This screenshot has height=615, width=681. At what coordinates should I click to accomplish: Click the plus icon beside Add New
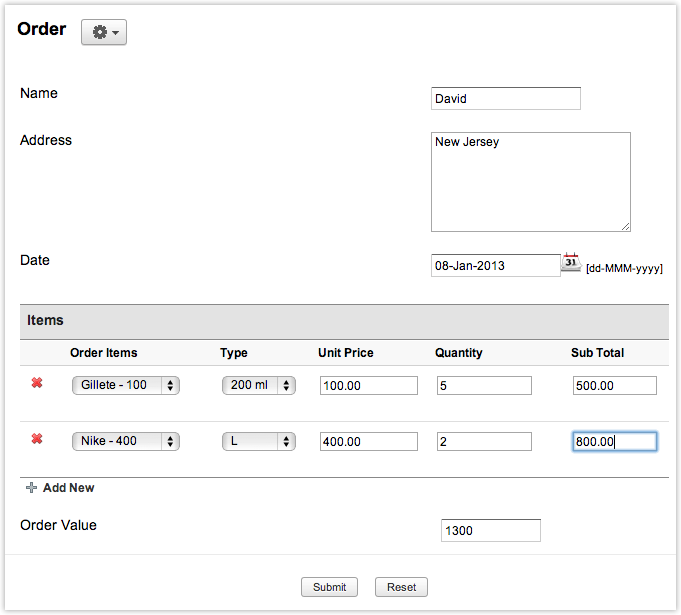(x=31, y=488)
